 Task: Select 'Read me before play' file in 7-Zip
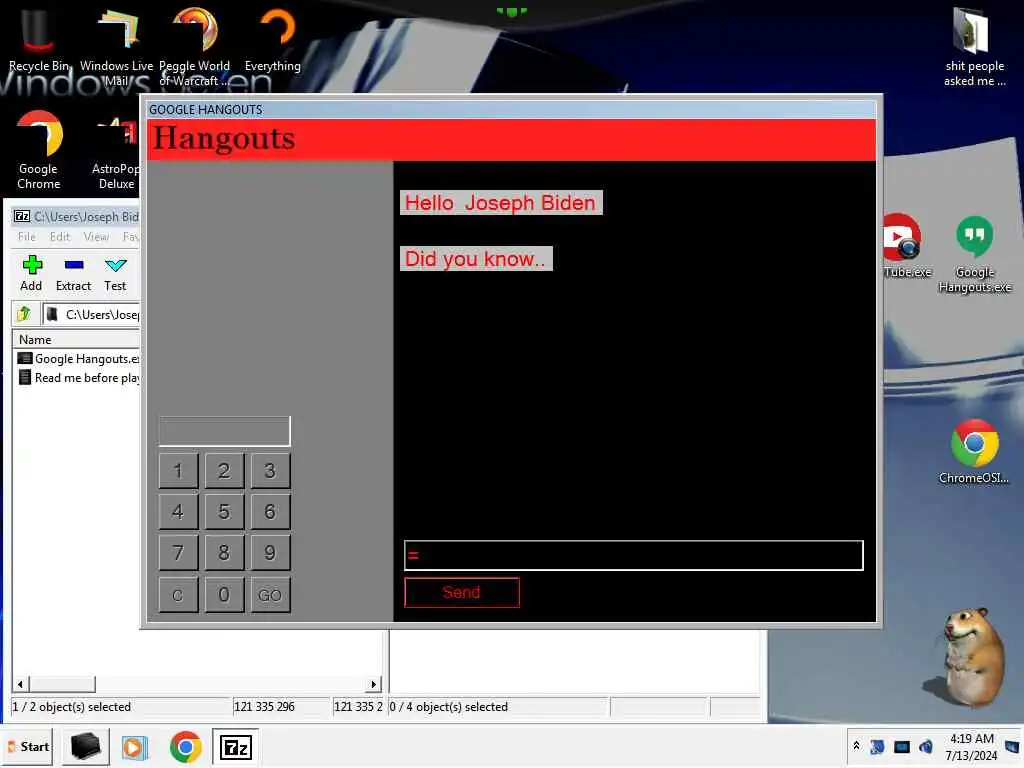(x=78, y=377)
